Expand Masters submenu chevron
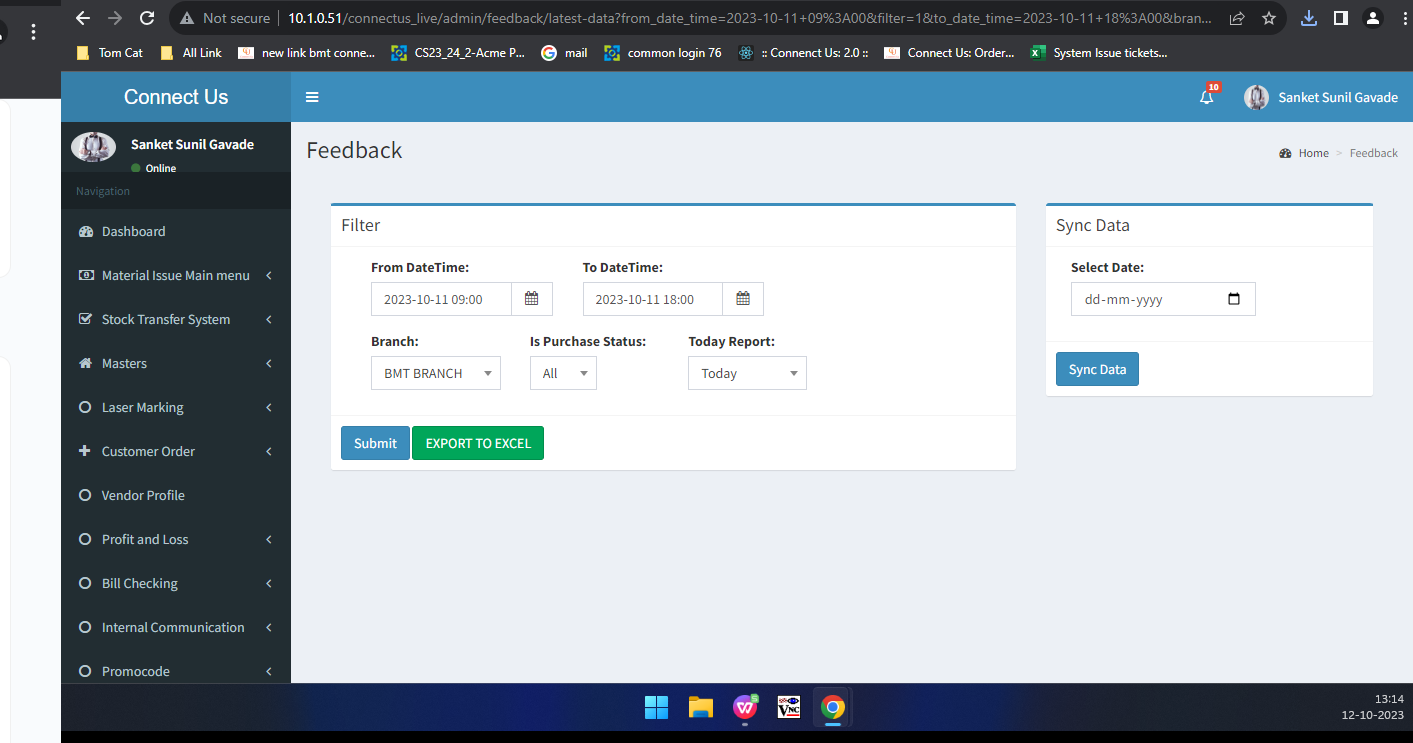 coord(268,363)
